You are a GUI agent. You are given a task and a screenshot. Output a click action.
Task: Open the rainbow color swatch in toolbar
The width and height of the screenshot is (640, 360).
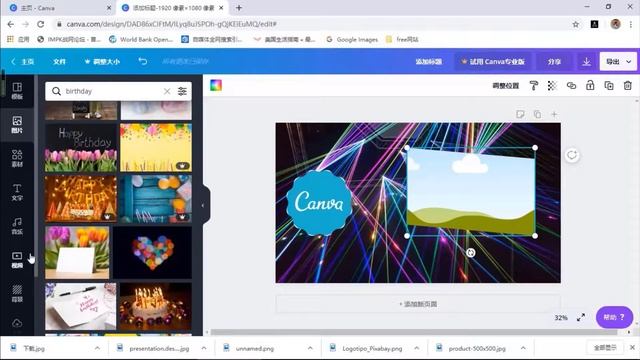[x=216, y=85]
